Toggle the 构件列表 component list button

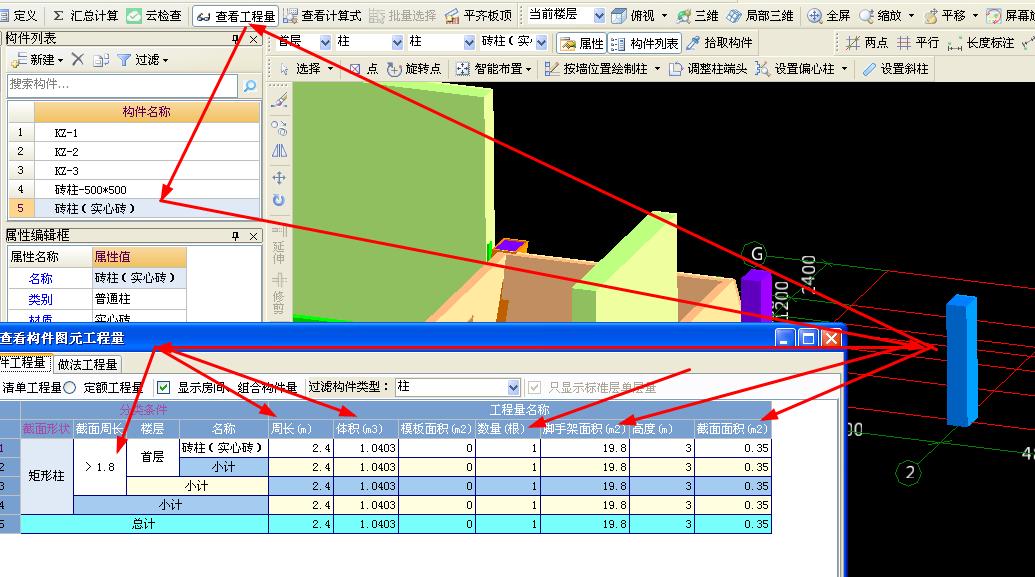[x=644, y=44]
